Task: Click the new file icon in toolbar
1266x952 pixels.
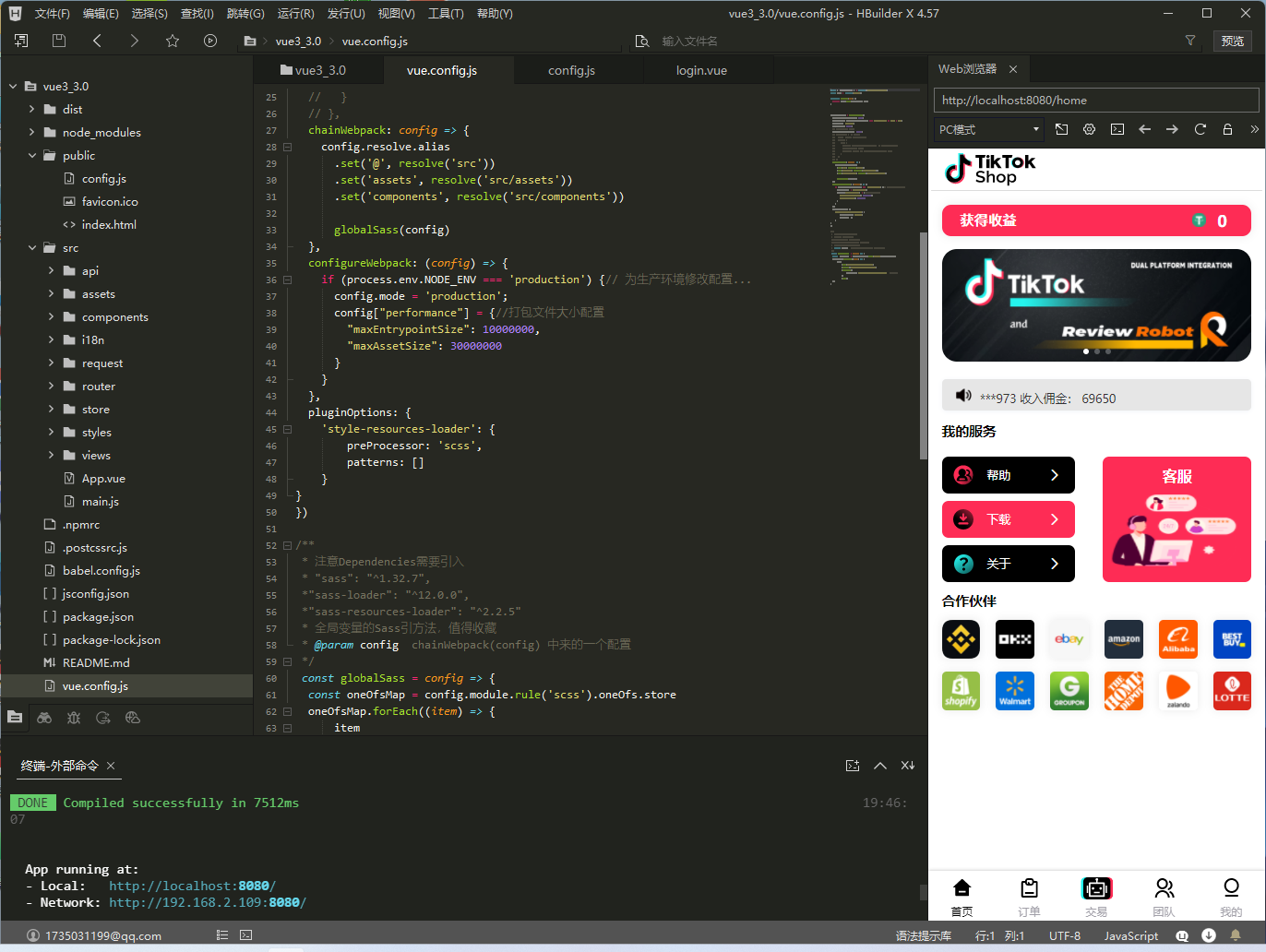Action: (x=21, y=41)
